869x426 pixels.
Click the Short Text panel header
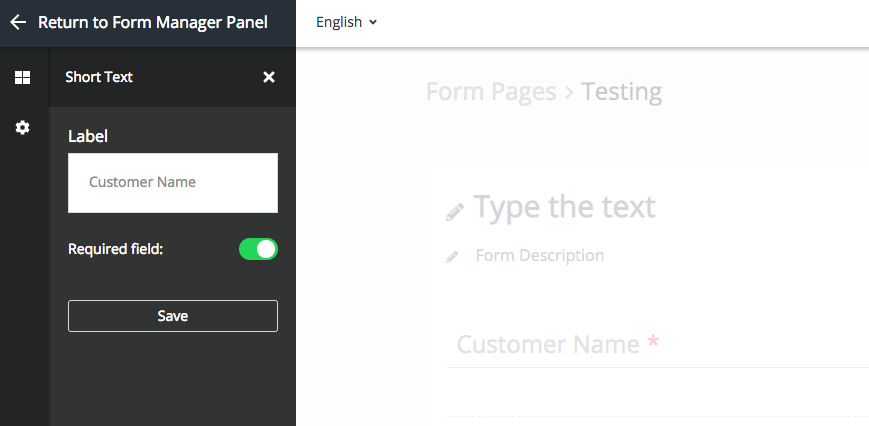[x=99, y=77]
